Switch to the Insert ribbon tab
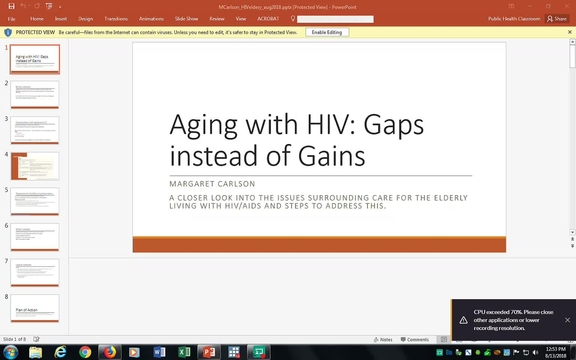Screen dimensions: 576x360 point(61,19)
